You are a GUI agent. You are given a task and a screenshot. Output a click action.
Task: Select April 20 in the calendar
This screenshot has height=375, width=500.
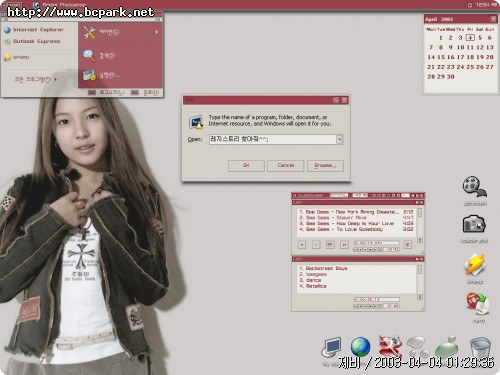(489, 57)
